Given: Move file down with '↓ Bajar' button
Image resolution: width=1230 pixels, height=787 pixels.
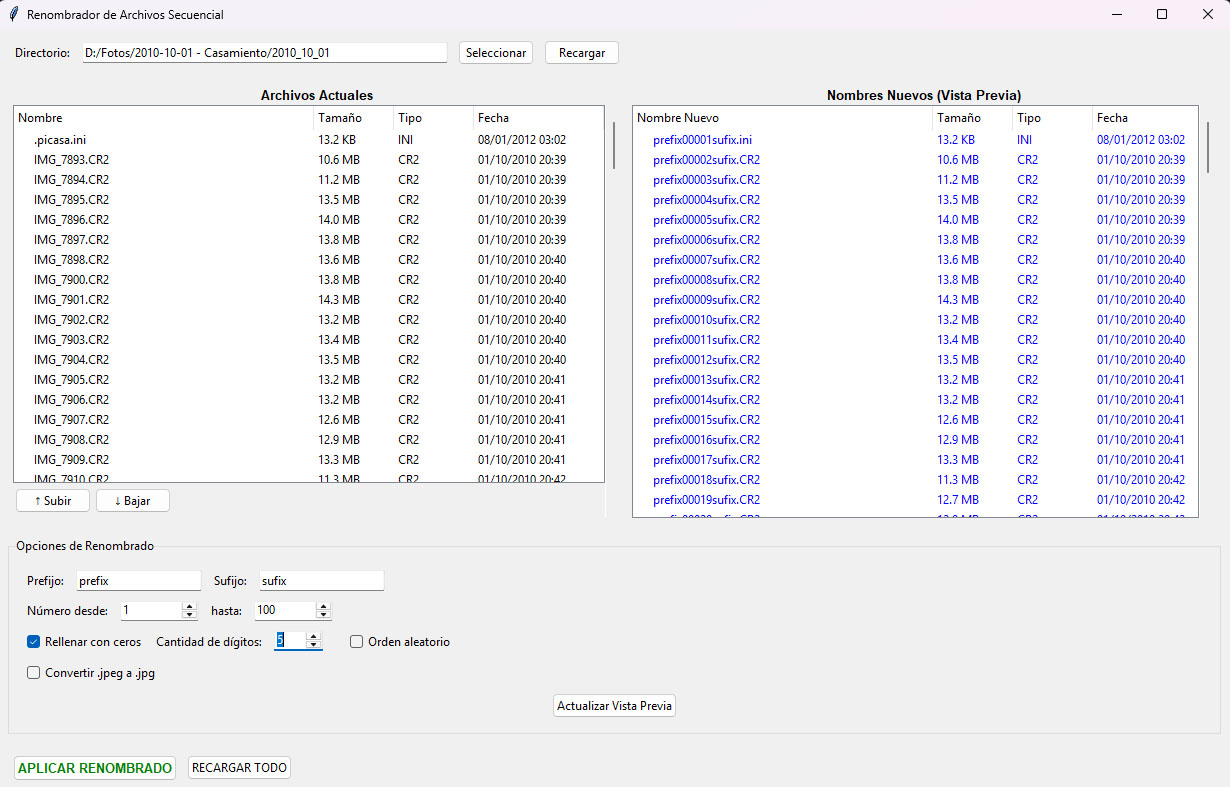Looking at the screenshot, I should (133, 501).
